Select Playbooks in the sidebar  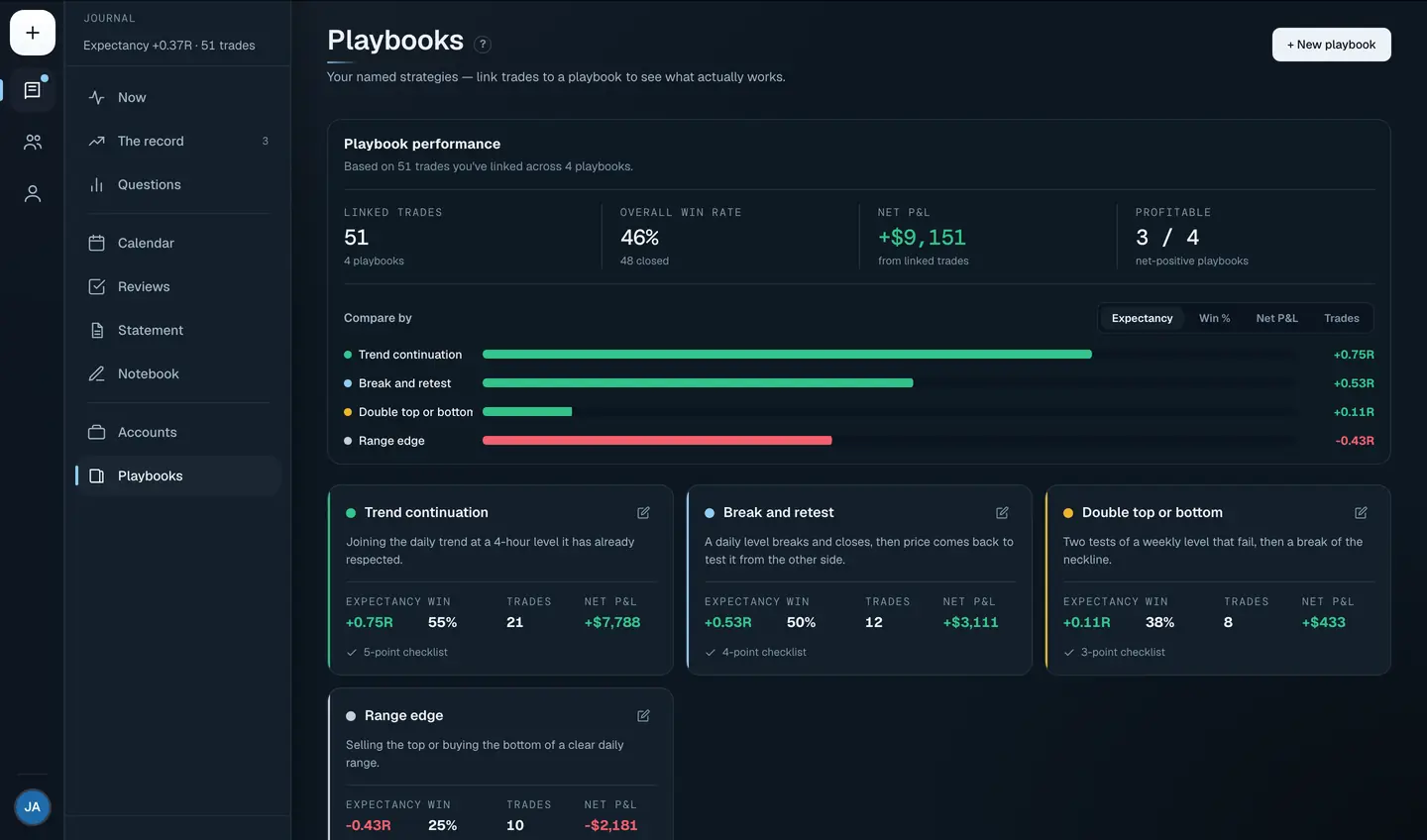[178, 475]
